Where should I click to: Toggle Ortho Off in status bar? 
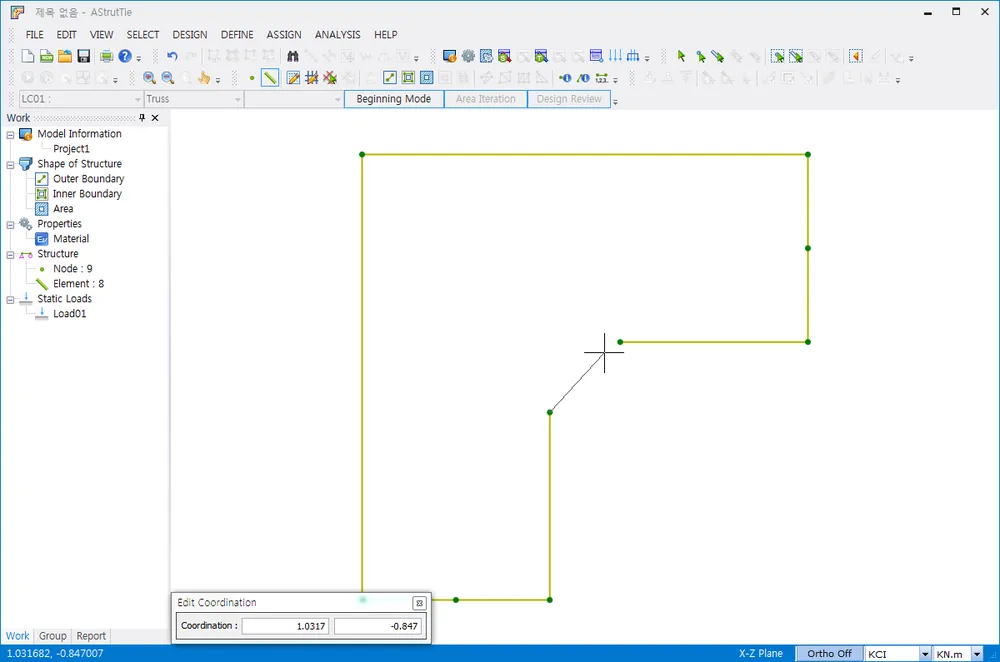click(829, 654)
